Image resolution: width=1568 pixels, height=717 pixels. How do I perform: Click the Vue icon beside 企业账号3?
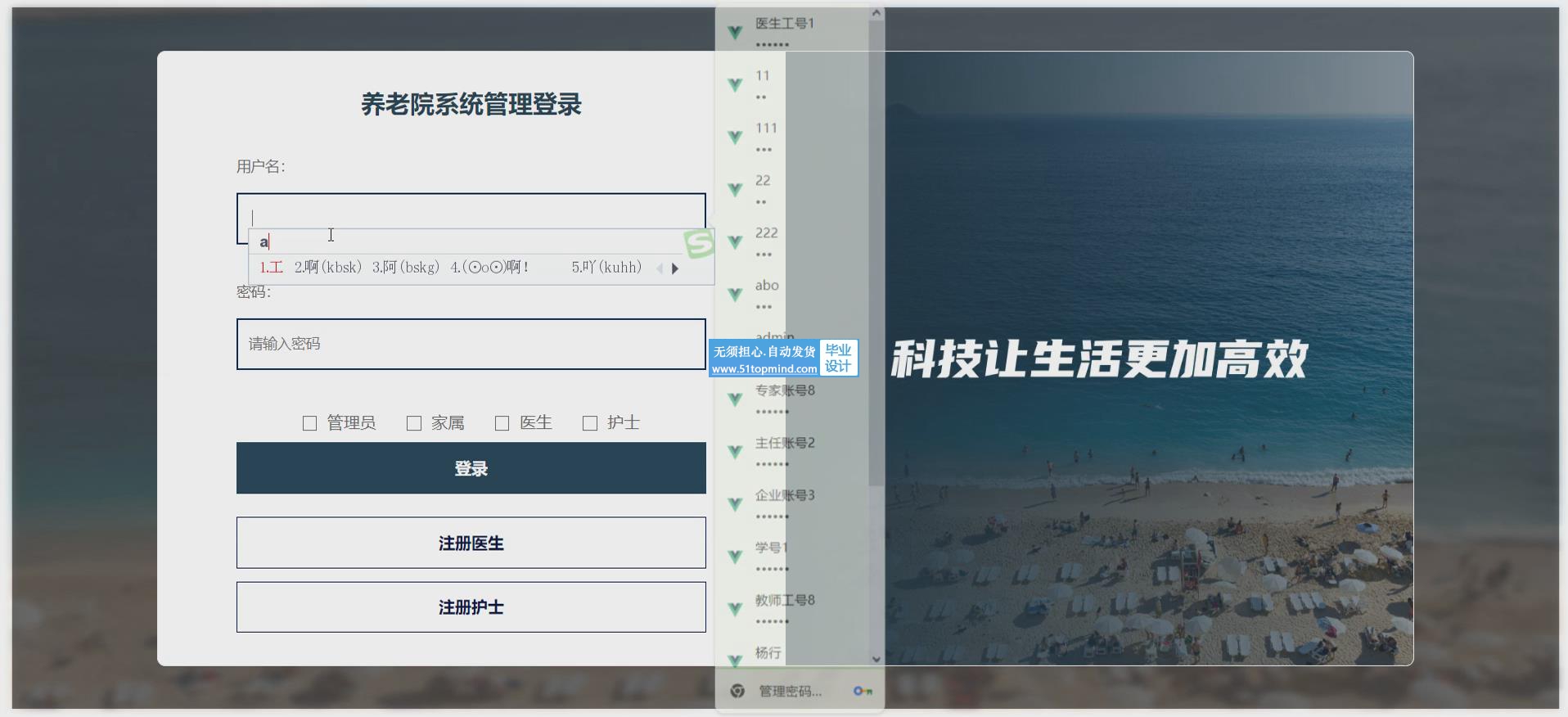click(735, 504)
